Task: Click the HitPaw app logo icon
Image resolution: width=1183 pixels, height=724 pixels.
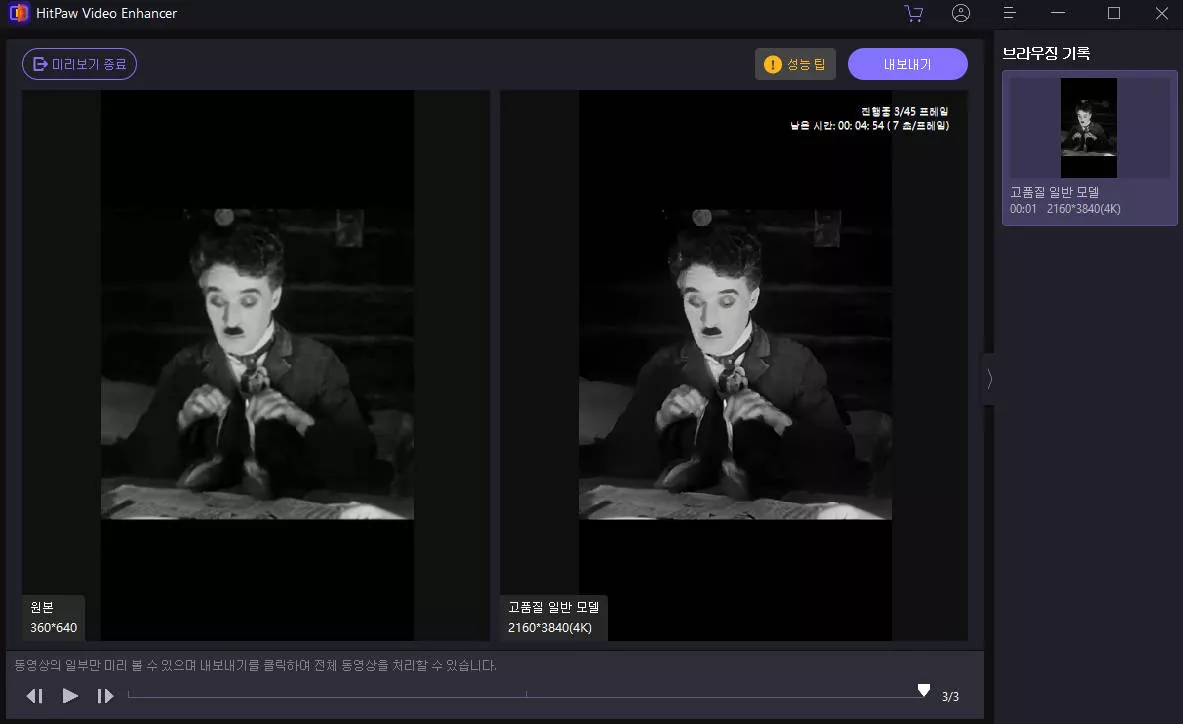Action: point(18,13)
